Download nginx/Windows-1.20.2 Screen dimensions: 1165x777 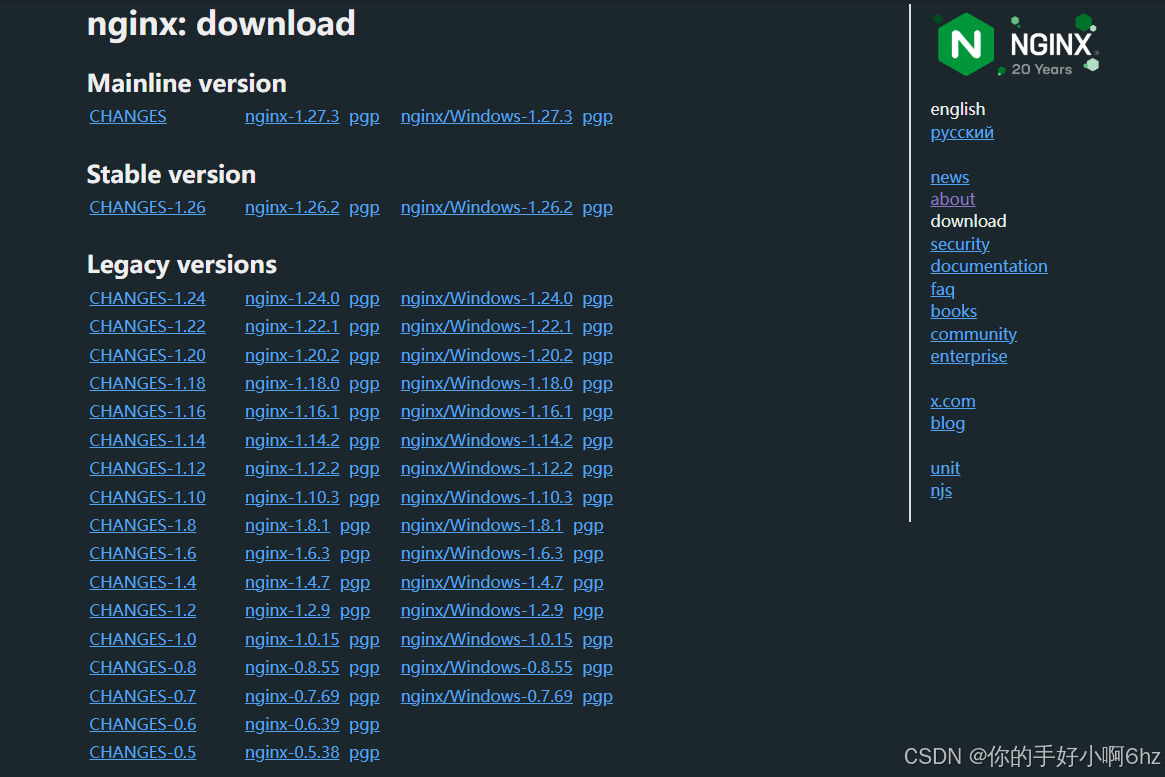pos(487,356)
